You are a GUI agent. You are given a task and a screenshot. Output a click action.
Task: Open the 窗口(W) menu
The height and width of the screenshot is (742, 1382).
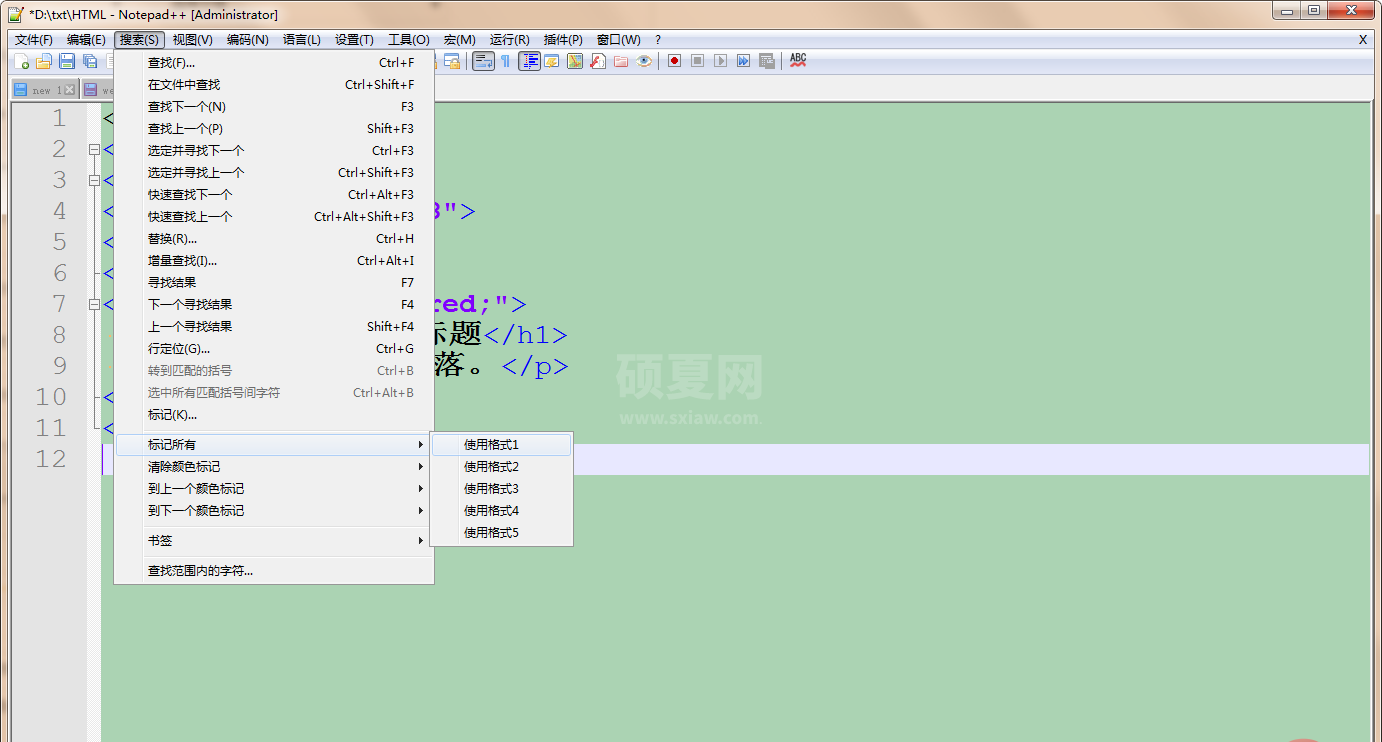[x=618, y=40]
